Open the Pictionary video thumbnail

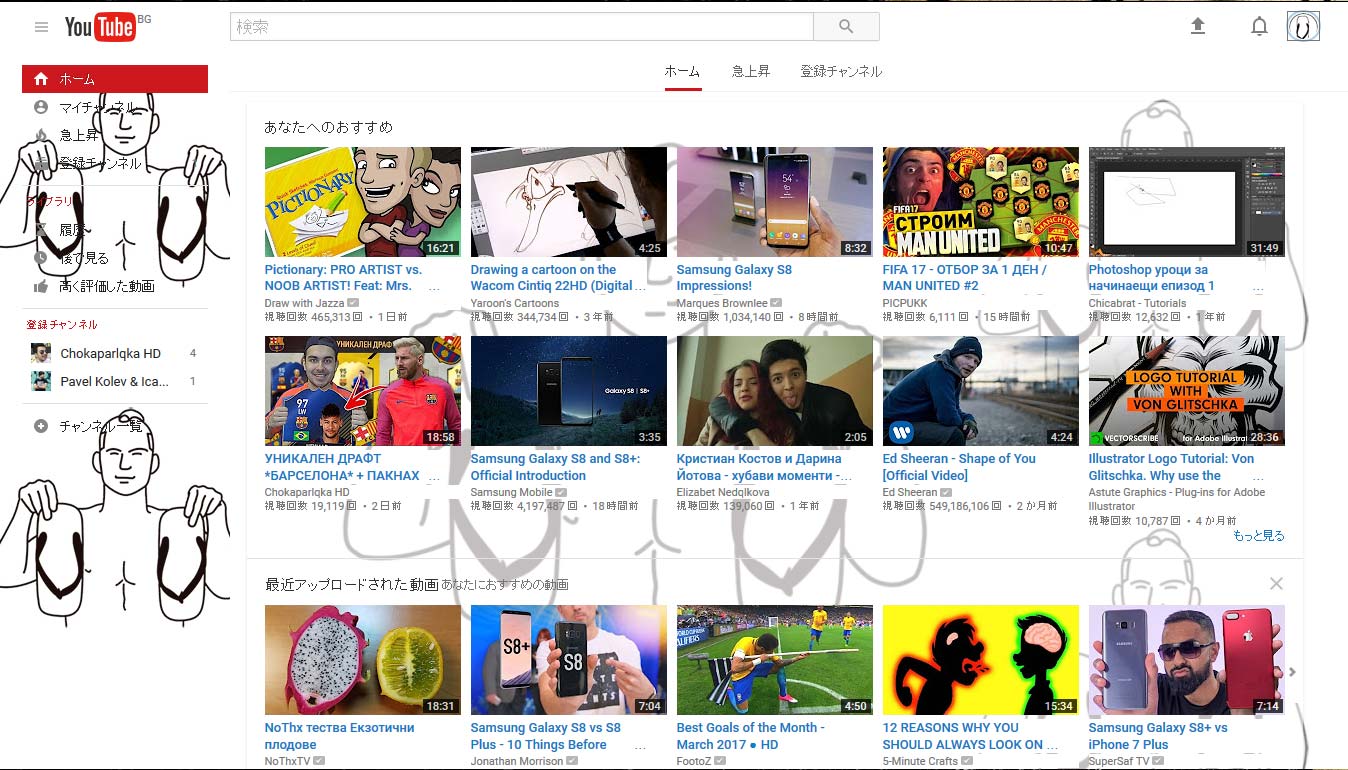(x=363, y=202)
